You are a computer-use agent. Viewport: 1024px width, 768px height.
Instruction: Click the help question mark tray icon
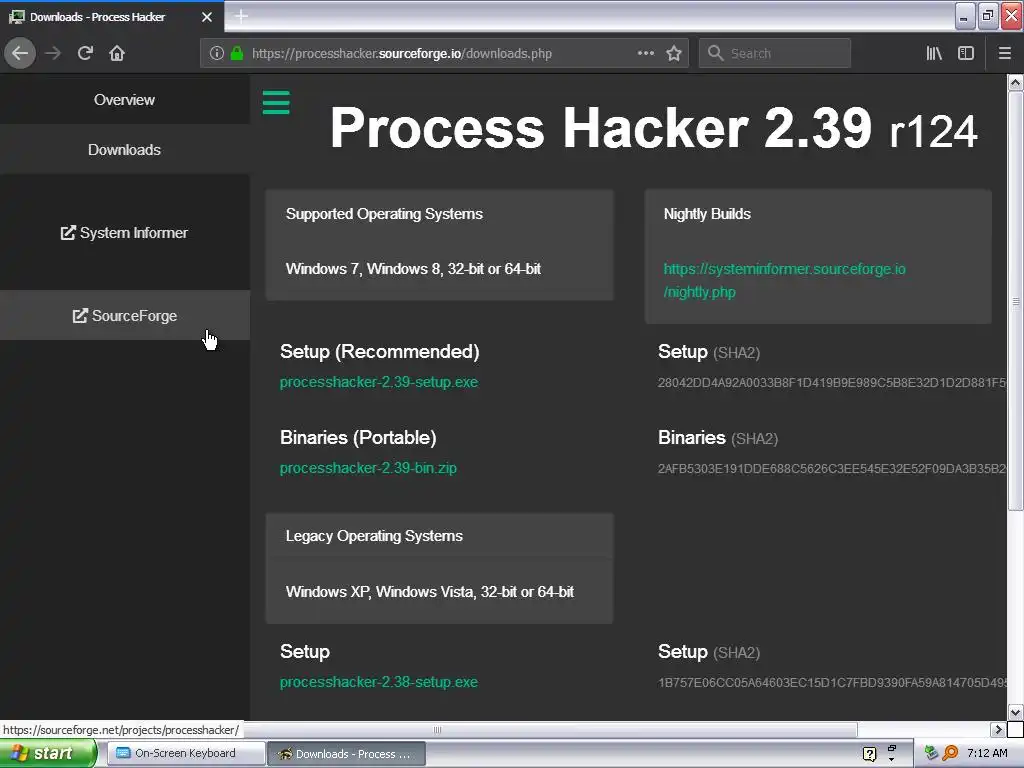869,754
